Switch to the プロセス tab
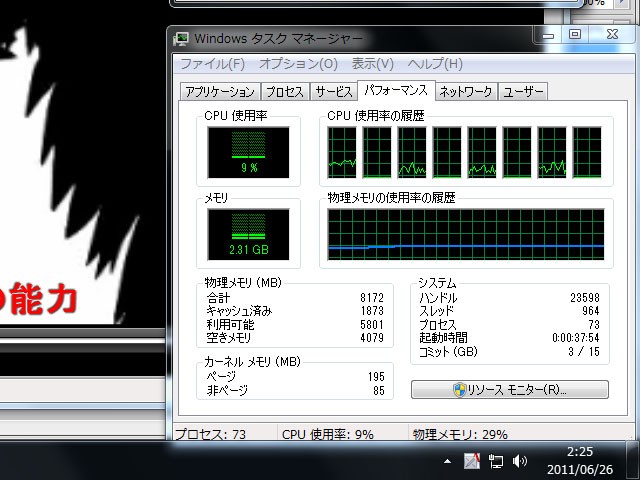The image size is (640, 480). 285,91
